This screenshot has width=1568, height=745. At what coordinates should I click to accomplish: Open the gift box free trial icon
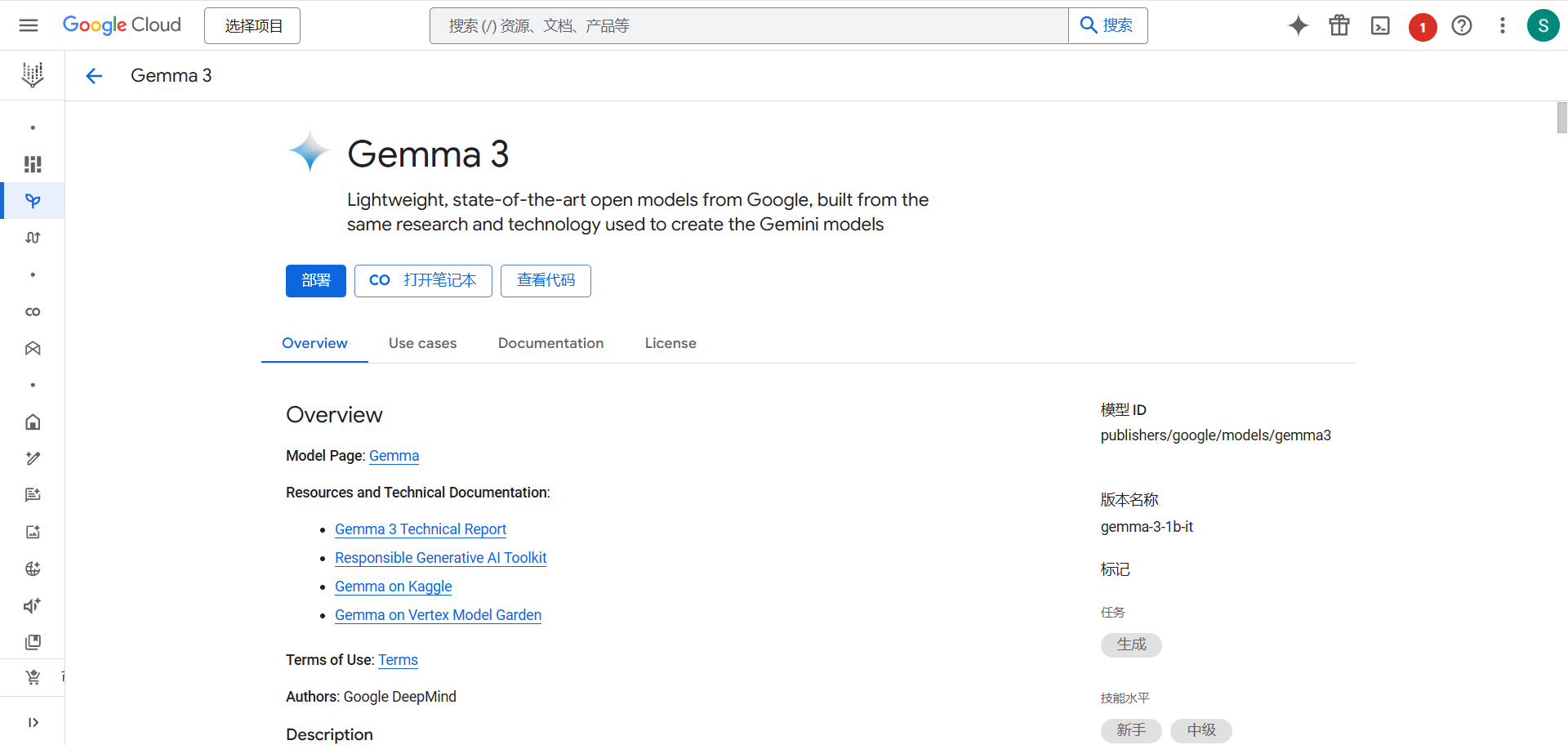(x=1339, y=25)
